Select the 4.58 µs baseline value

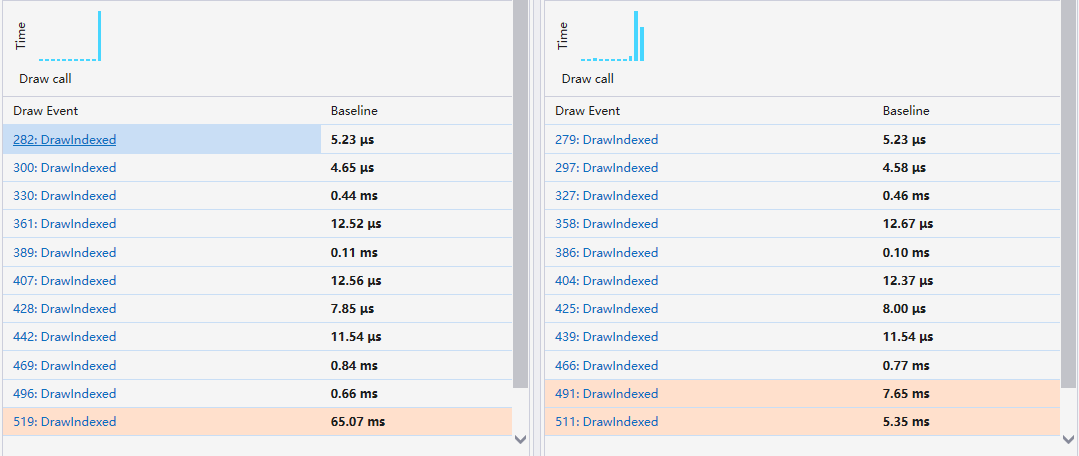[905, 168]
